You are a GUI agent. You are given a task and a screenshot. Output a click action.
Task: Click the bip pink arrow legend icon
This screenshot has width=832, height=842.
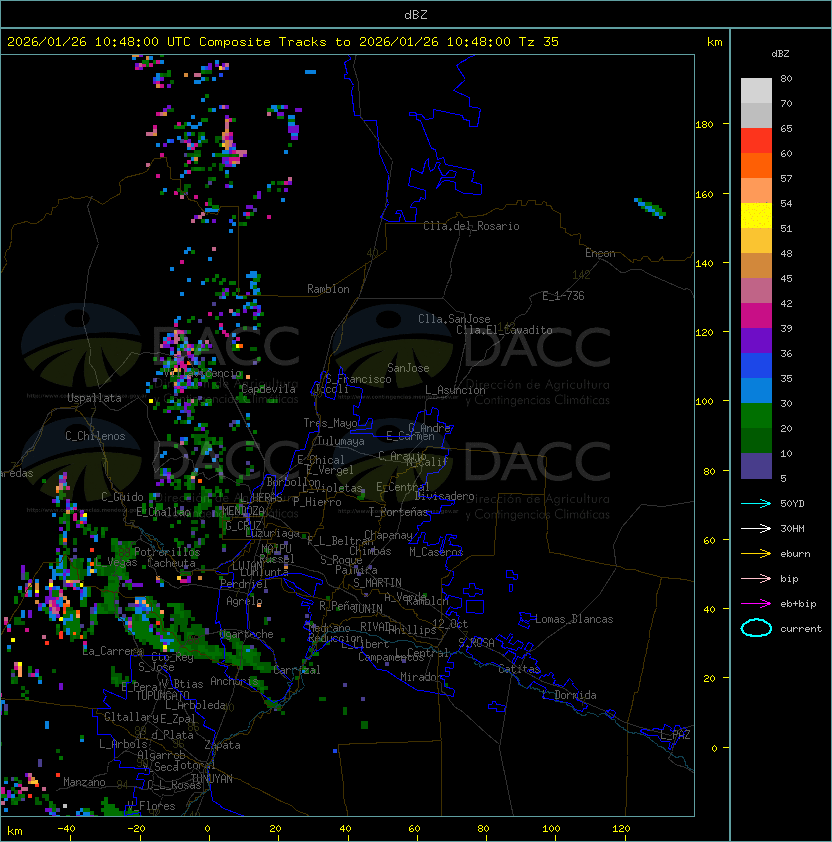[x=756, y=578]
